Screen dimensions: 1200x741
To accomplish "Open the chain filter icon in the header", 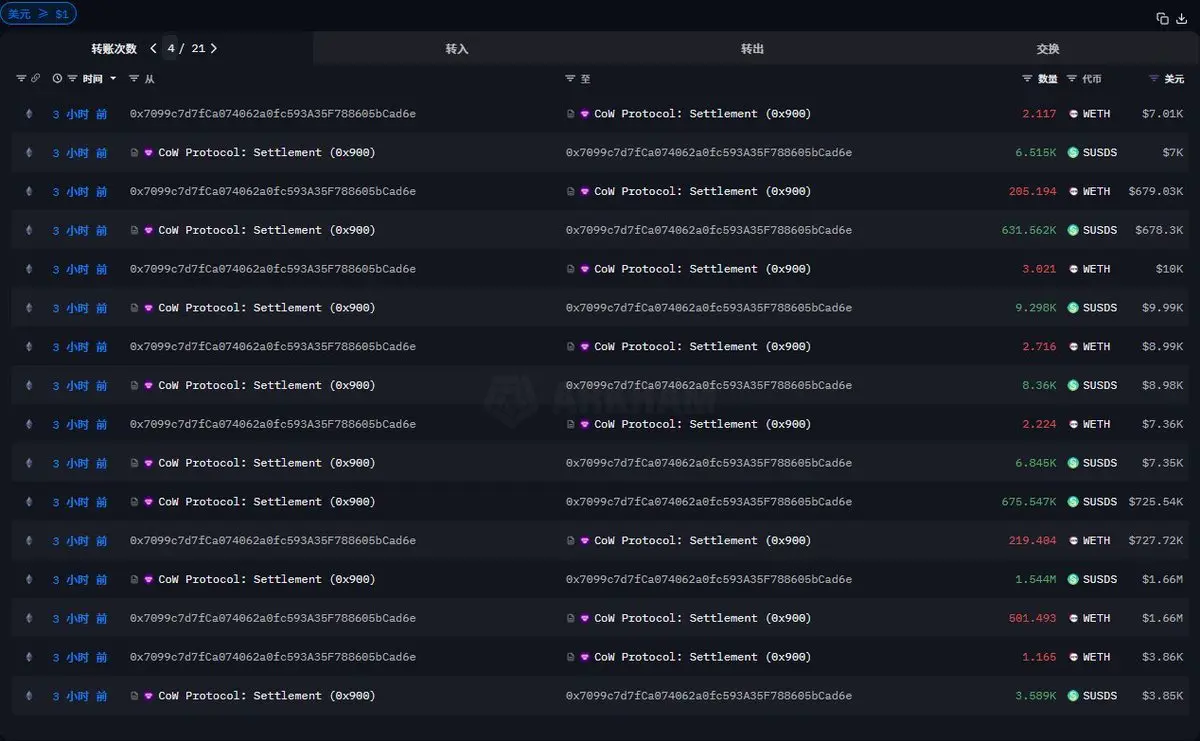I will click(x=21, y=78).
